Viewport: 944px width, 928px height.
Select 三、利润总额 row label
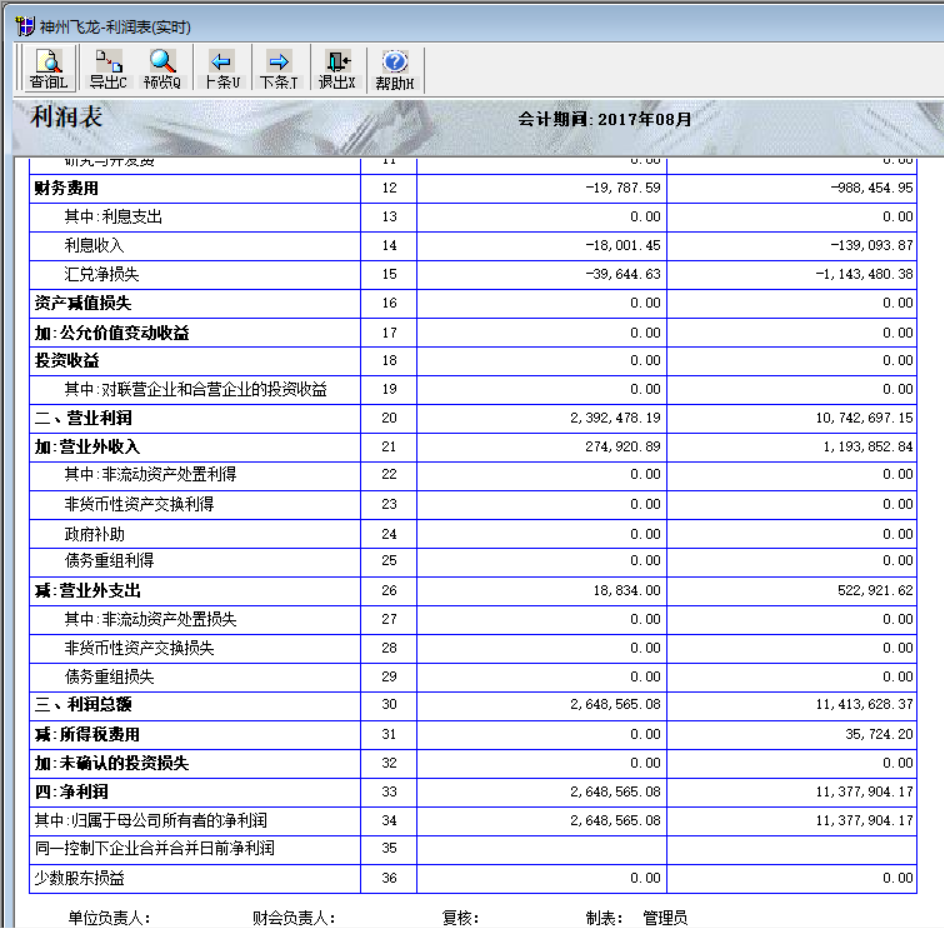(83, 704)
